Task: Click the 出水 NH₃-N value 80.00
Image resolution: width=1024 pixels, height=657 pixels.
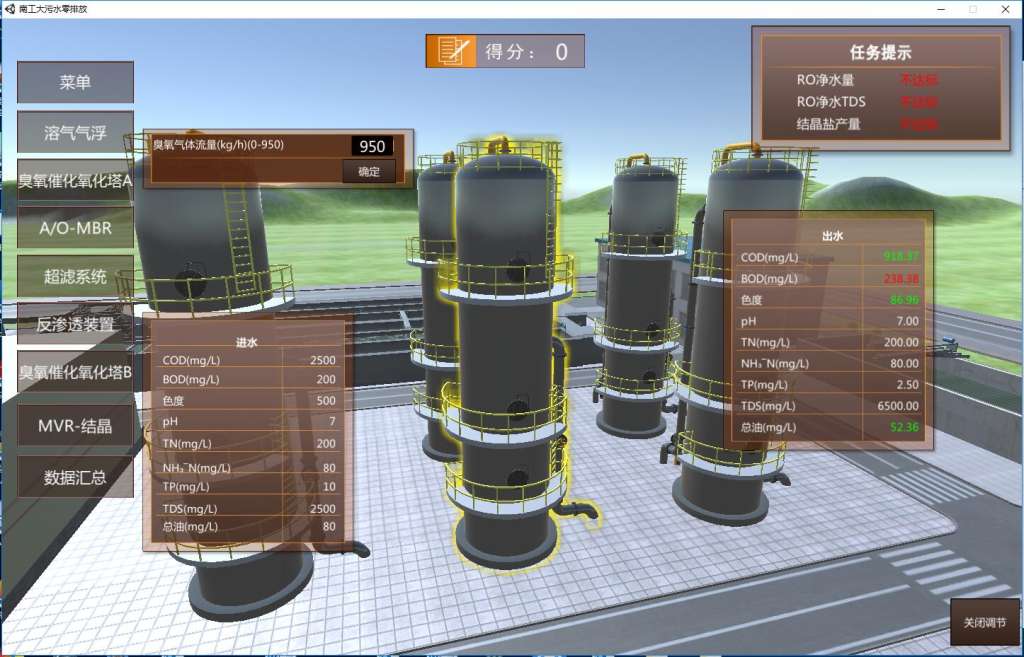Action: pyautogui.click(x=904, y=363)
